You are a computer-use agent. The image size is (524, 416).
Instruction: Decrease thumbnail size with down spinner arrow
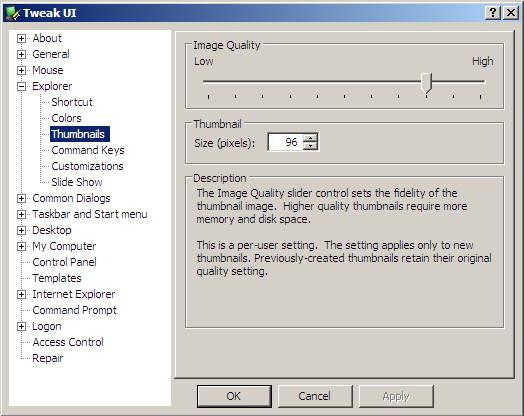tap(311, 146)
